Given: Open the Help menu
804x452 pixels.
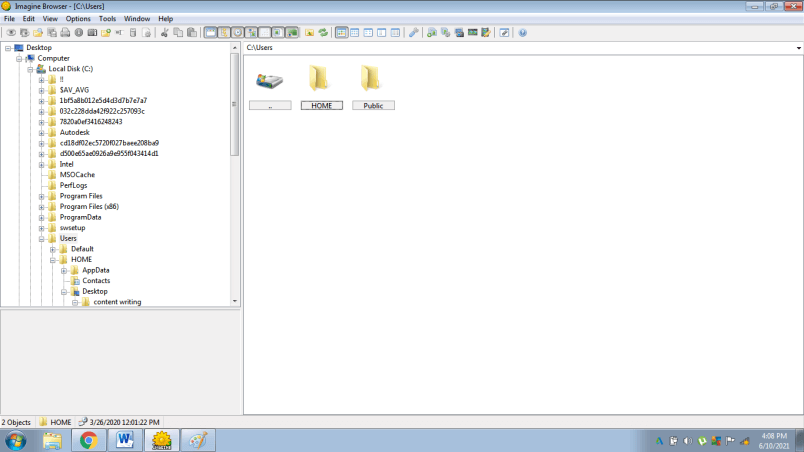Looking at the screenshot, I should (x=165, y=18).
